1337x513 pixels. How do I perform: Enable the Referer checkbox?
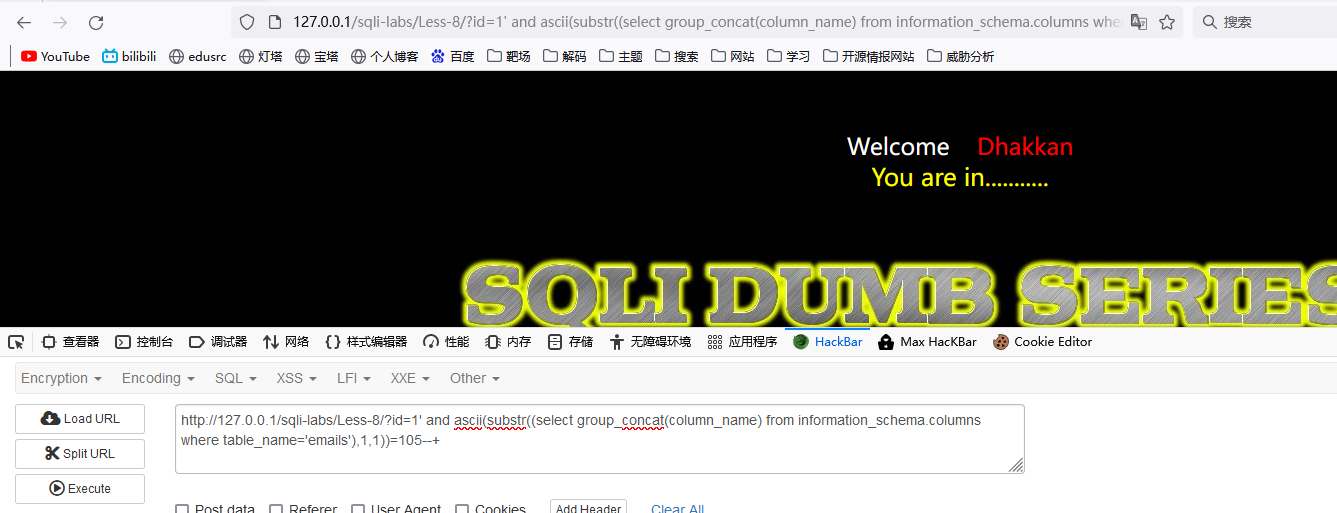[276, 510]
